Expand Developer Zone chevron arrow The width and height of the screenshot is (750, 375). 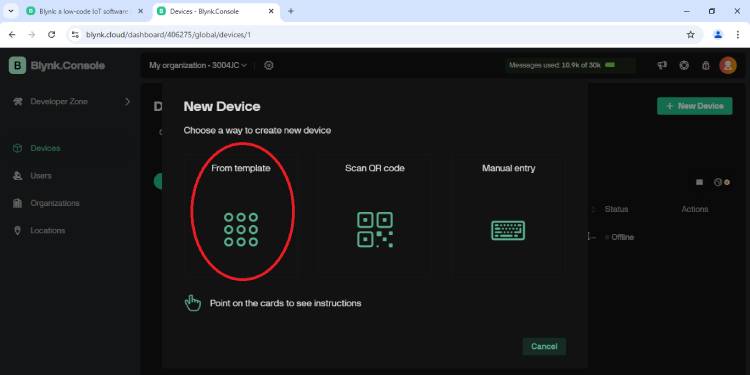coord(127,101)
